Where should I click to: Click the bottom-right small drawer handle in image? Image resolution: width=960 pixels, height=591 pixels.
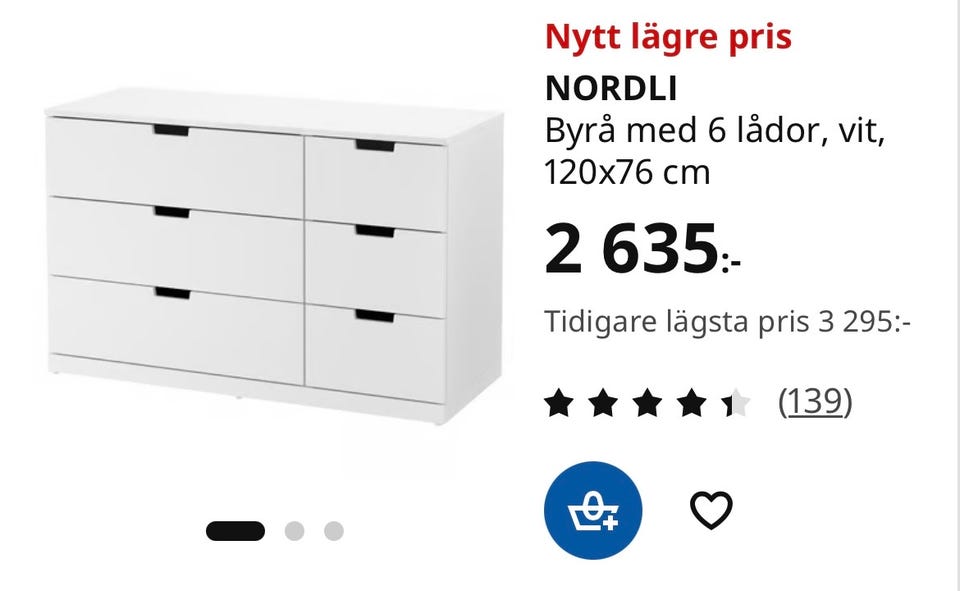(x=375, y=315)
